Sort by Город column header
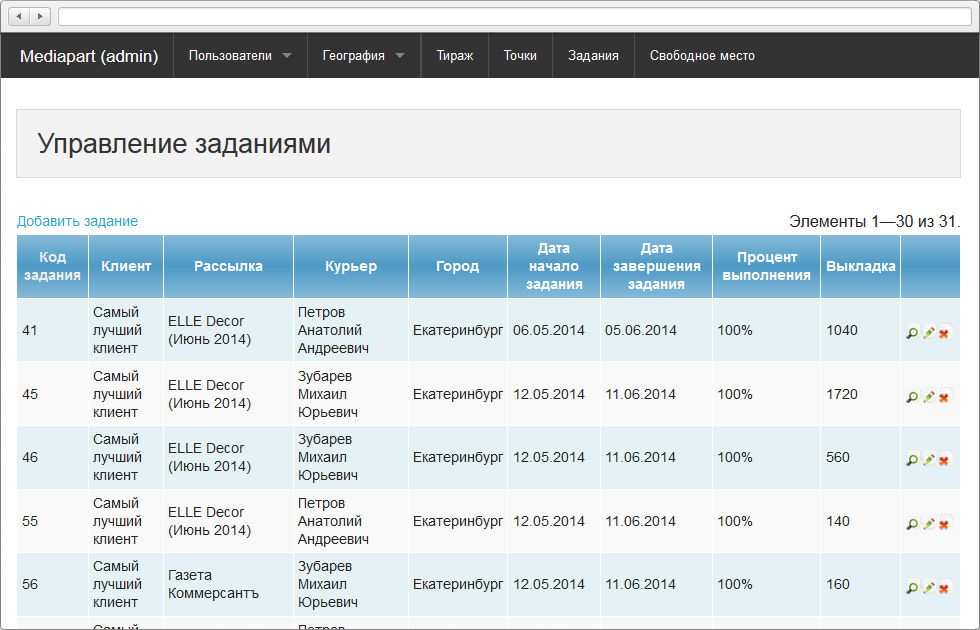This screenshot has width=980, height=630. click(458, 266)
